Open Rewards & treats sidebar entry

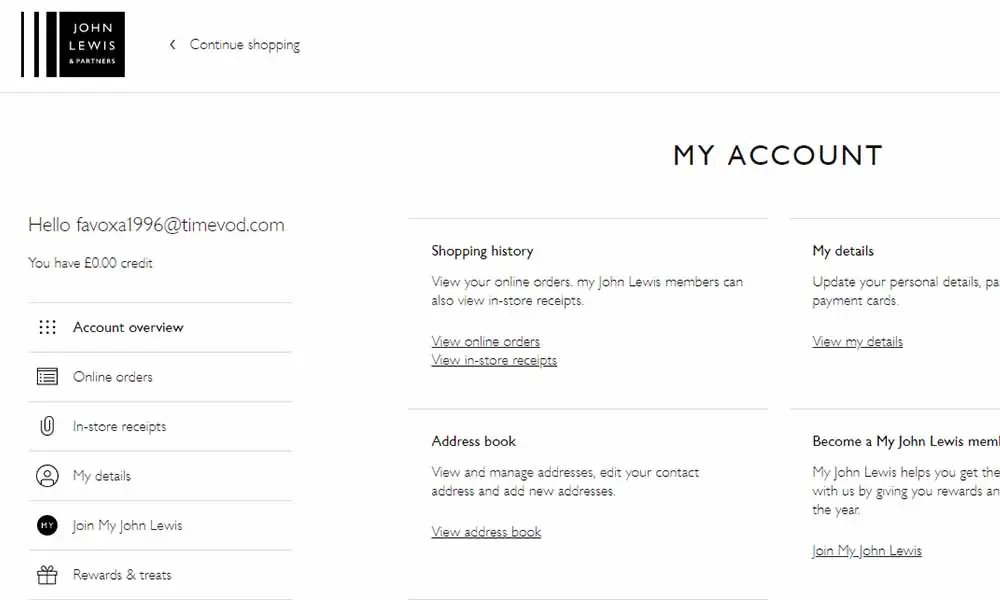(x=160, y=575)
